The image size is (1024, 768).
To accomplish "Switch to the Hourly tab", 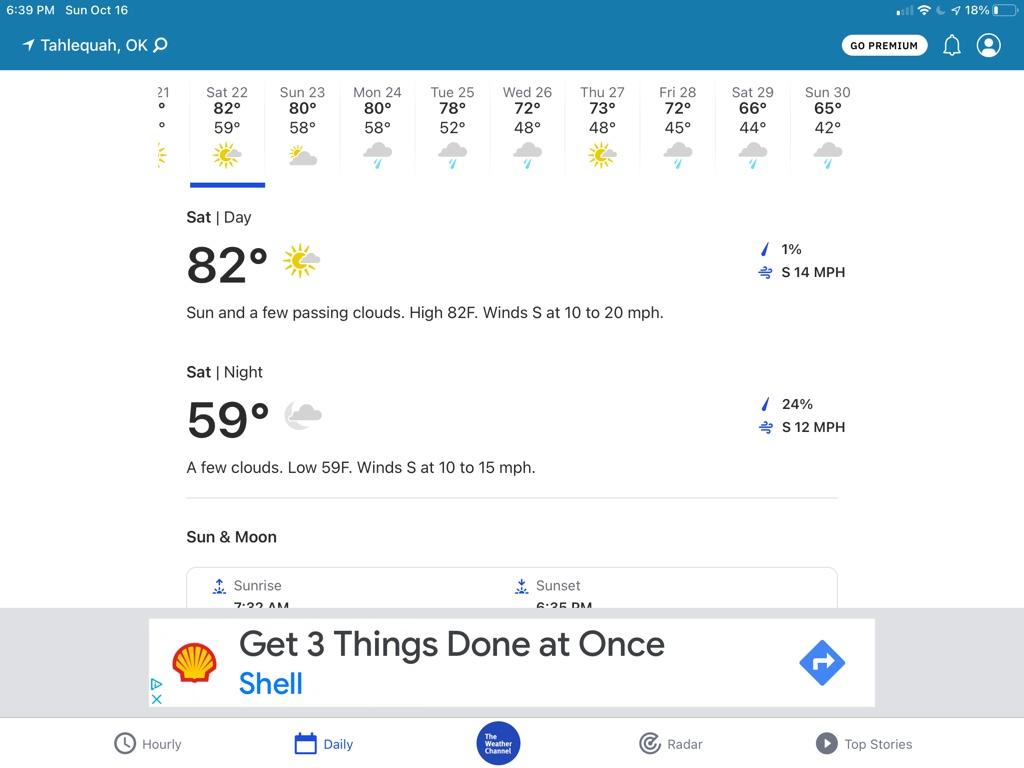I will click(148, 744).
